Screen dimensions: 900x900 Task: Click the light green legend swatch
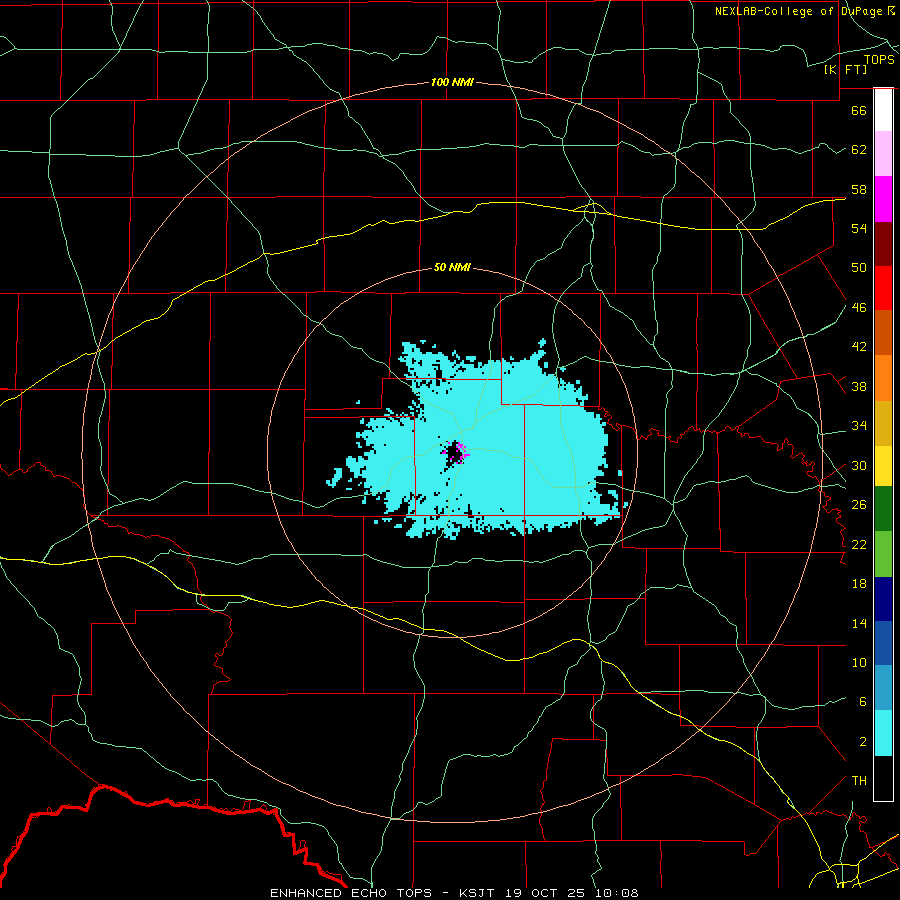pos(883,554)
